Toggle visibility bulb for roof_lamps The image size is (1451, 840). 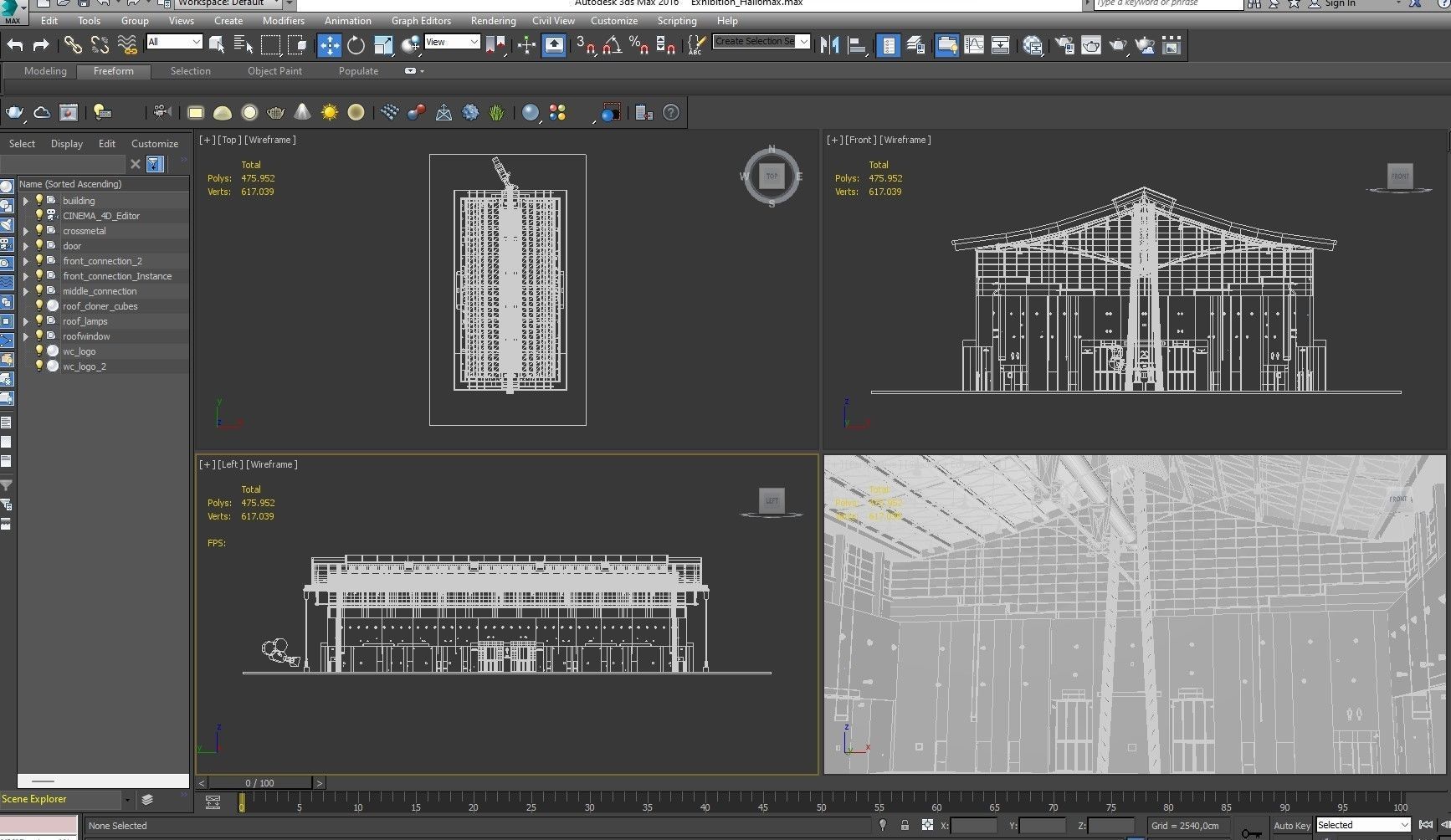tap(38, 321)
